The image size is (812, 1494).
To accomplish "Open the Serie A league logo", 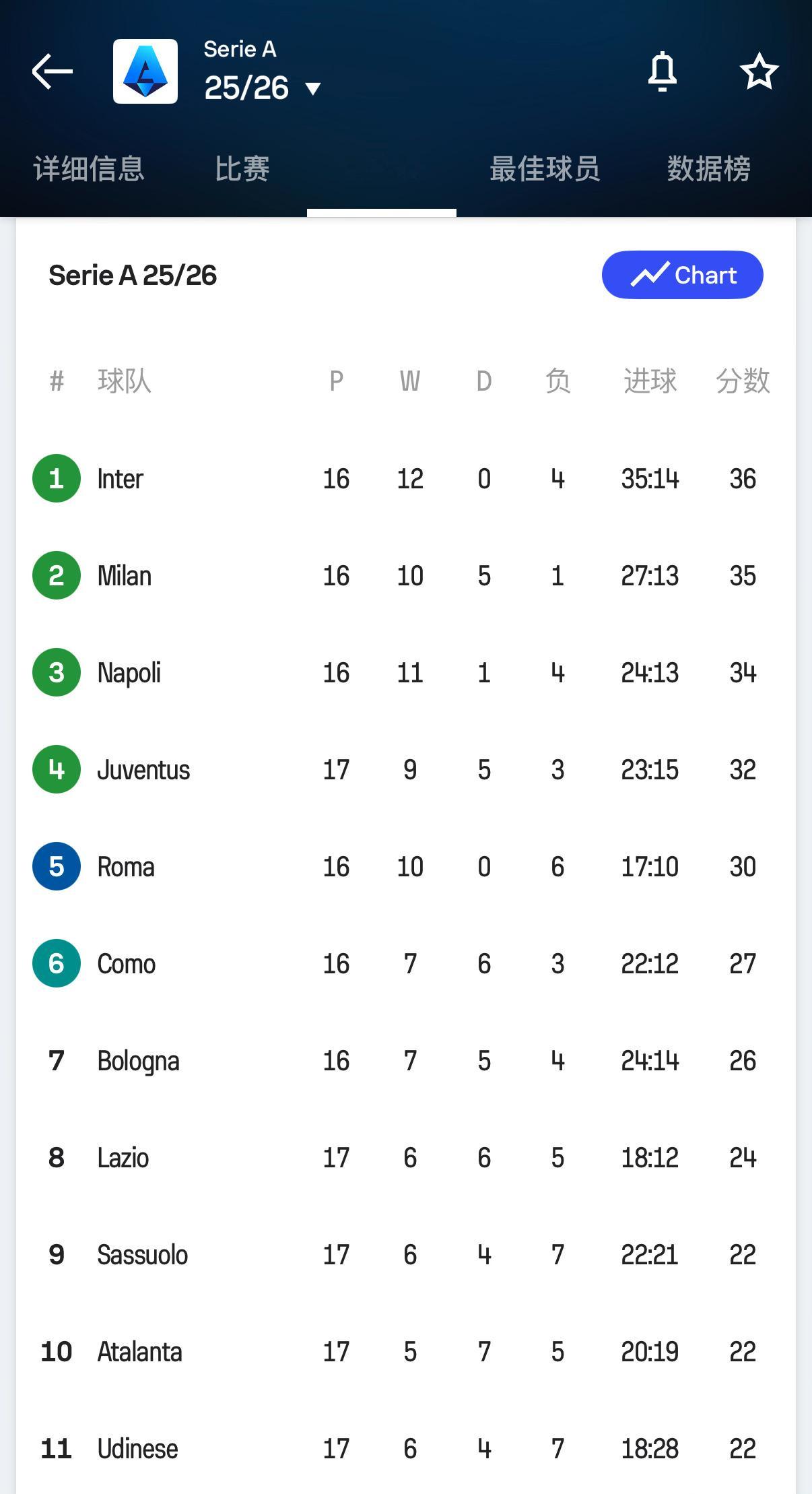I will coord(145,71).
